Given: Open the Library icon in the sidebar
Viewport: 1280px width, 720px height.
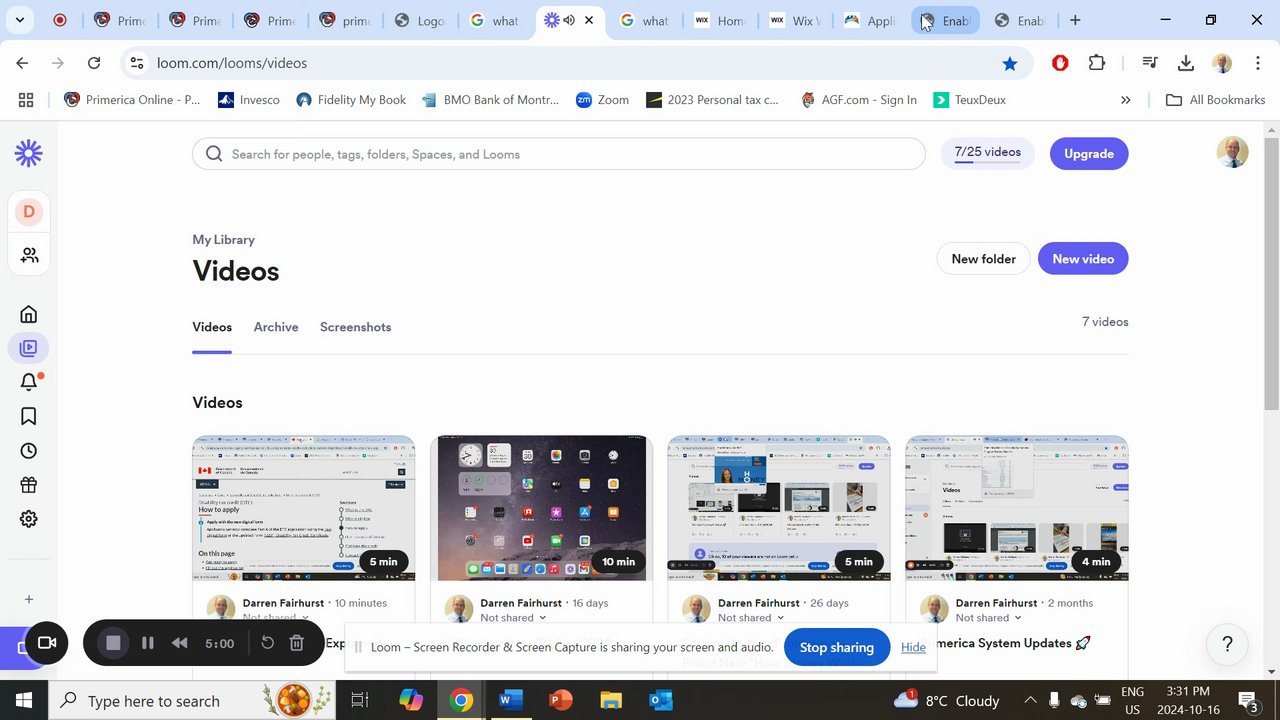Looking at the screenshot, I should [x=28, y=348].
